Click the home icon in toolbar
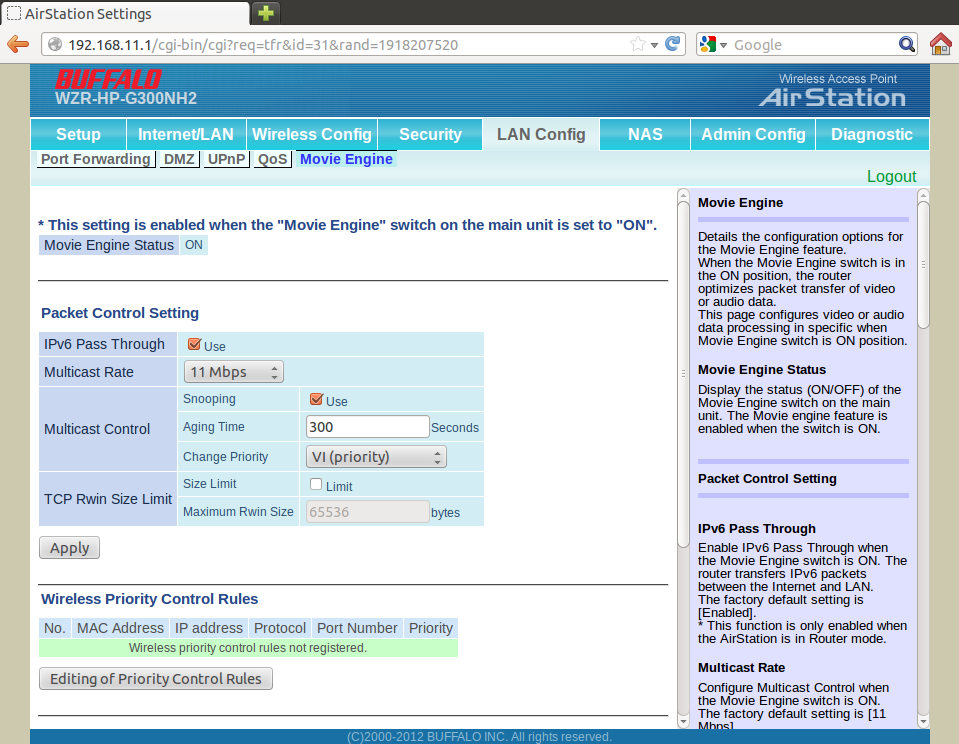This screenshot has width=959, height=744. [x=940, y=45]
